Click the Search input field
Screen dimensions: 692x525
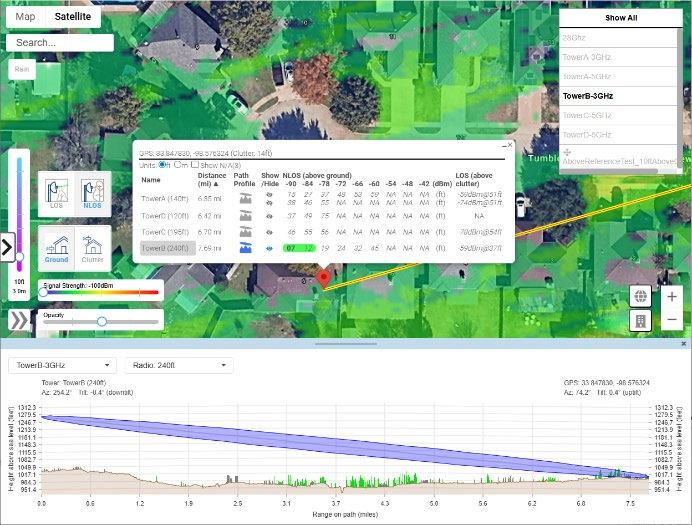click(x=60, y=43)
